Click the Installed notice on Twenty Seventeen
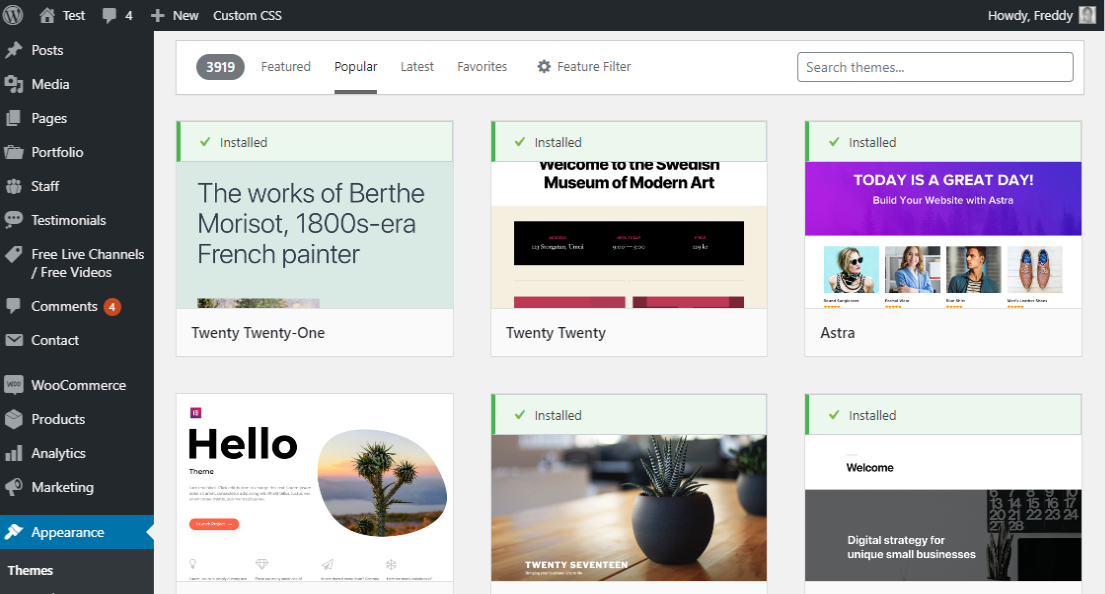This screenshot has width=1105, height=594. (x=629, y=415)
